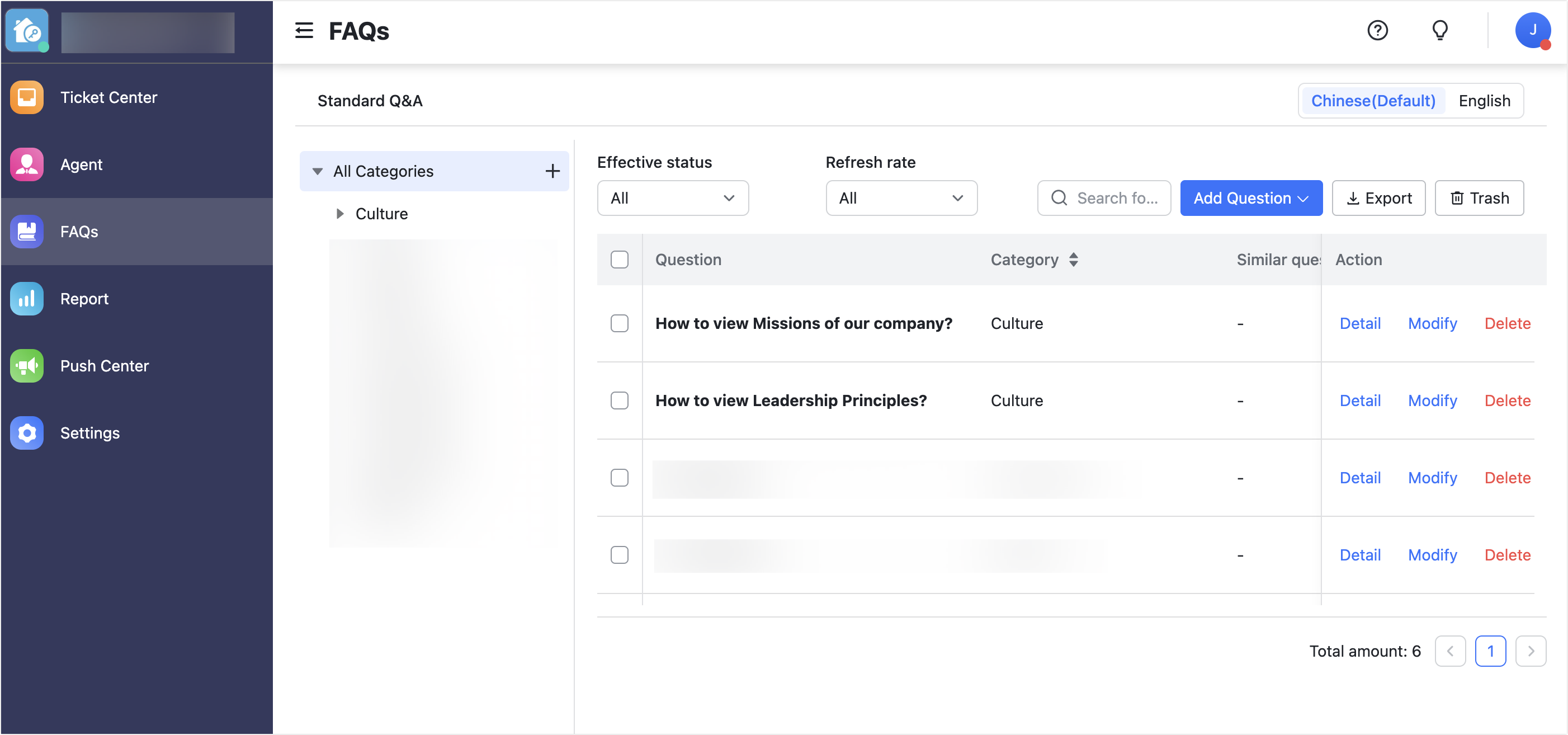Add a new category with the plus icon
The width and height of the screenshot is (1568, 735).
pos(552,171)
